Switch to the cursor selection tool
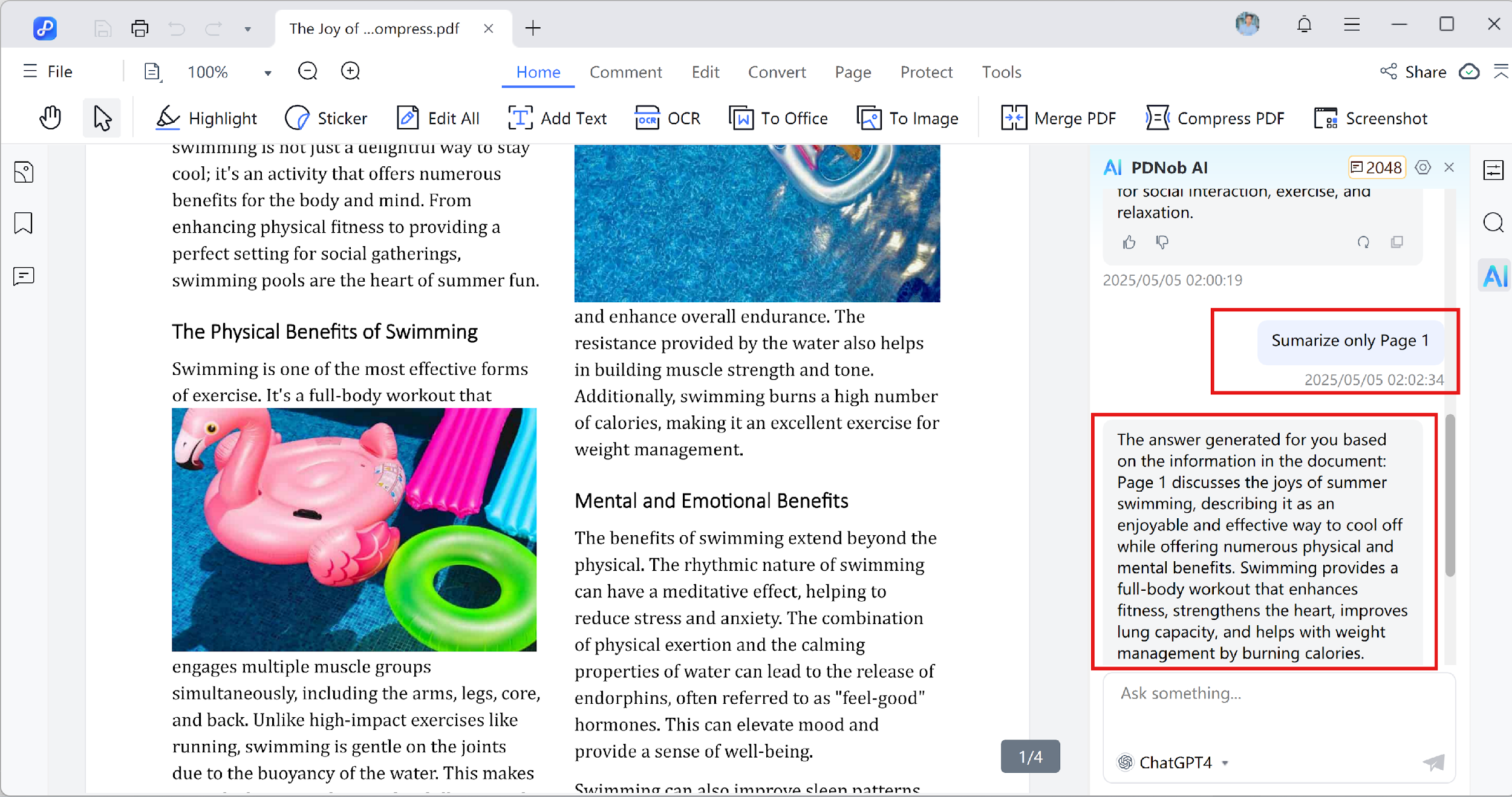 pos(101,117)
